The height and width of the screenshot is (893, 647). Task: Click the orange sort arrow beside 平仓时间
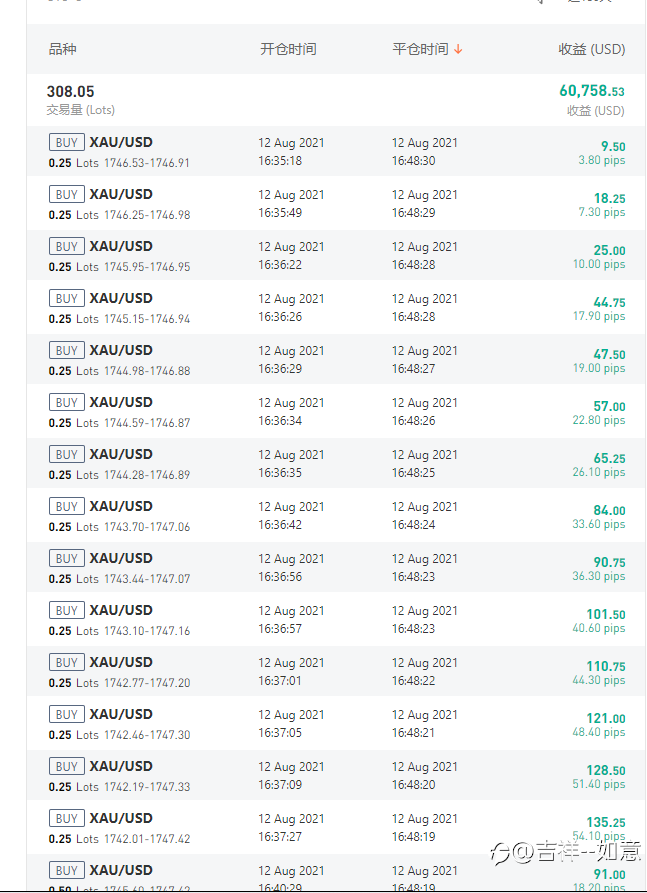click(x=458, y=50)
